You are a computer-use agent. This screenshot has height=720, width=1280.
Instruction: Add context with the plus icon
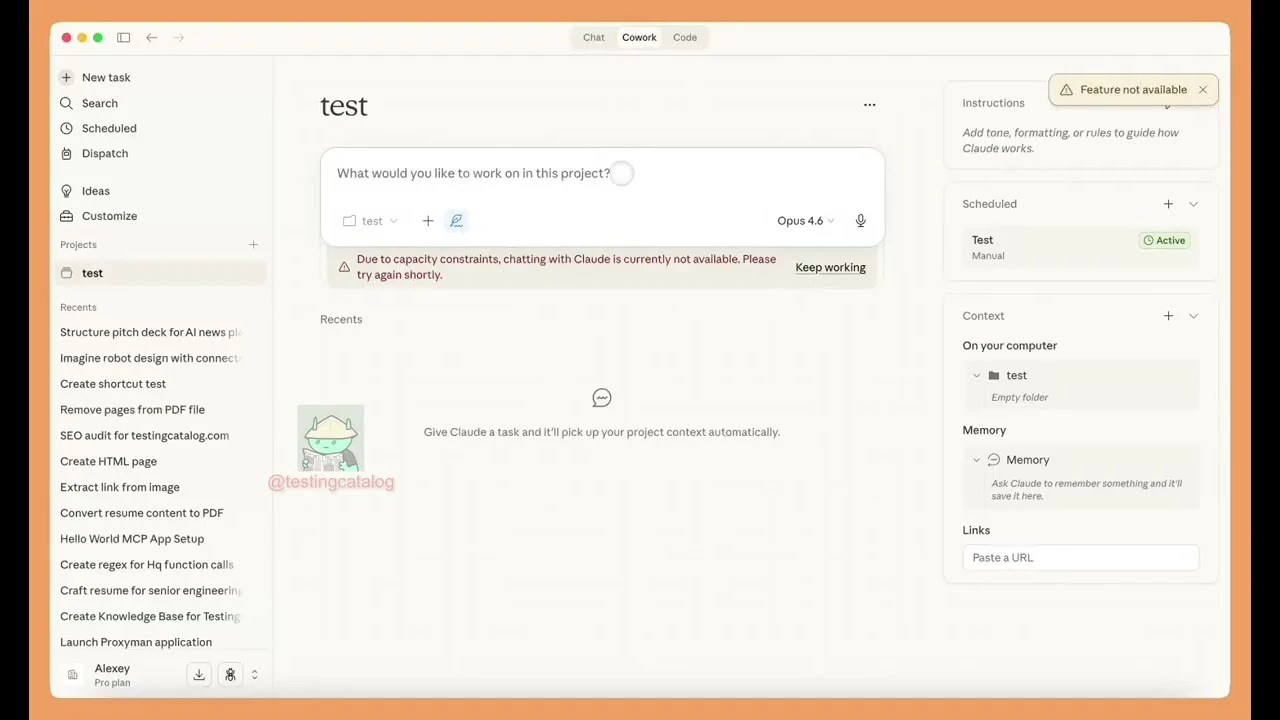coord(1168,316)
